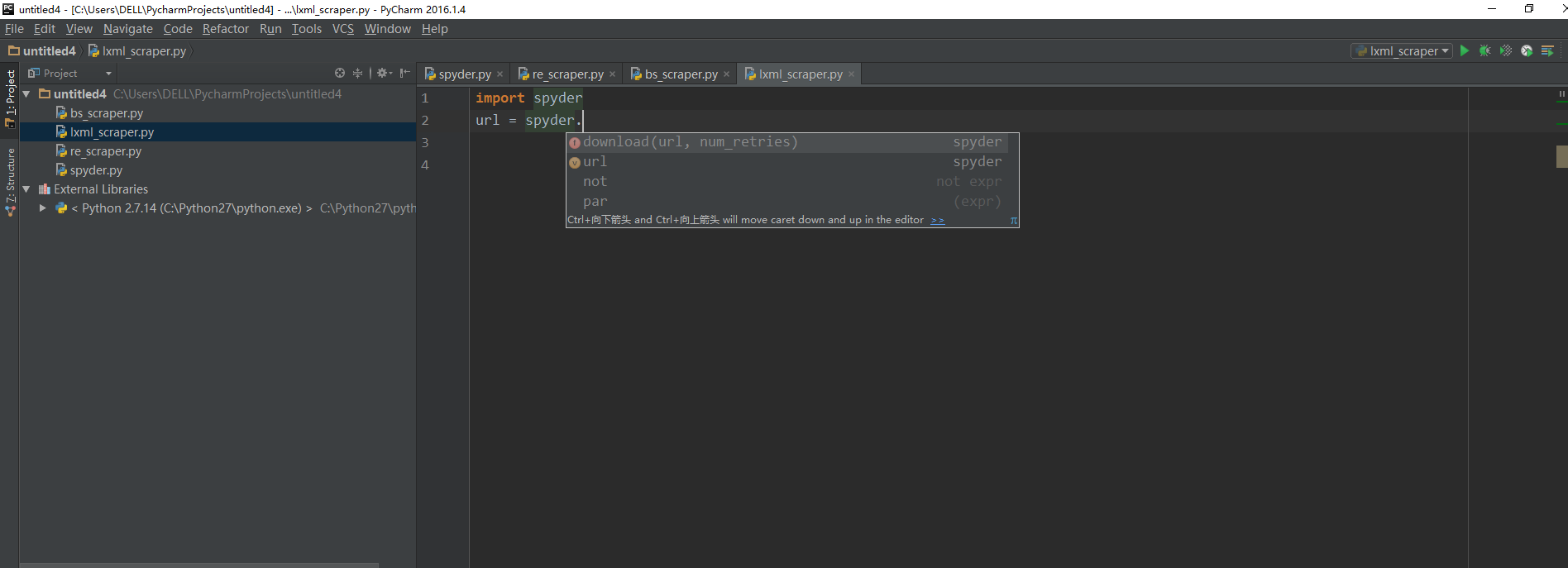Viewport: 1568px width, 568px height.
Task: Click lxml_scraper.py in the breadcrumb bar
Action: click(137, 51)
